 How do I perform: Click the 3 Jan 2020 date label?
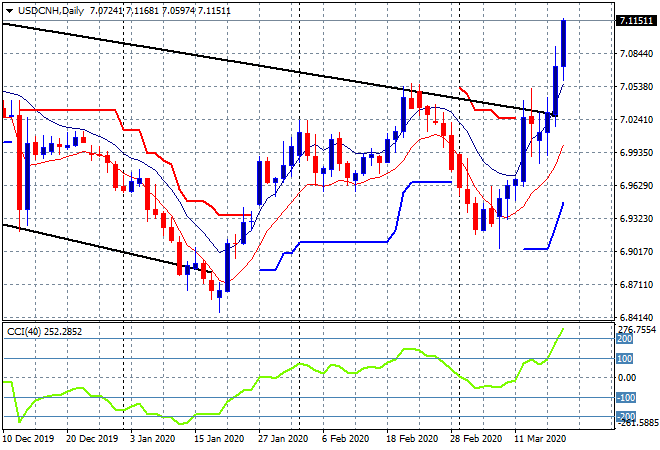[152, 439]
